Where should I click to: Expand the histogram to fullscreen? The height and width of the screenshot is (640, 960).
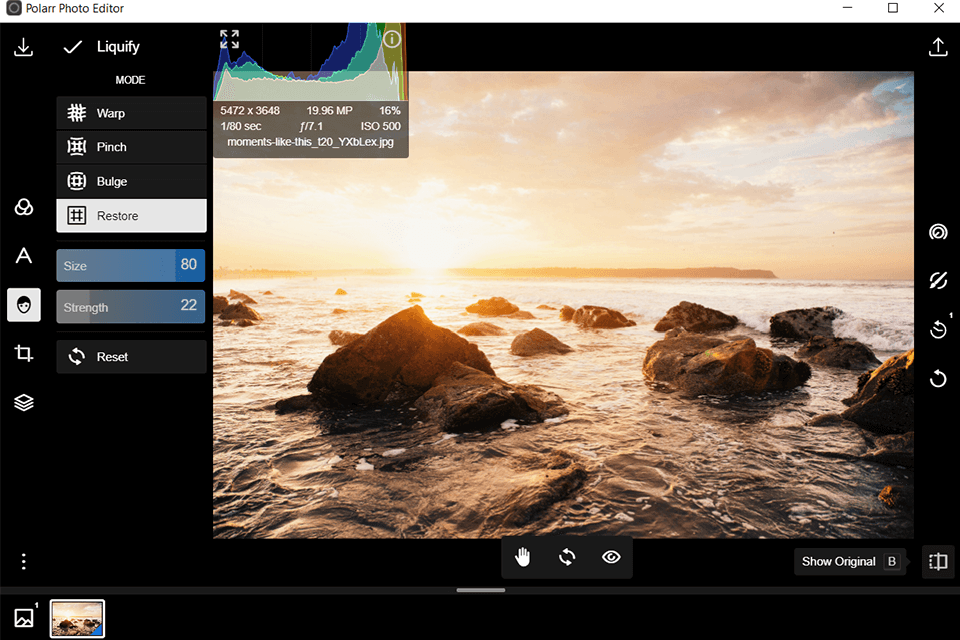[x=228, y=38]
